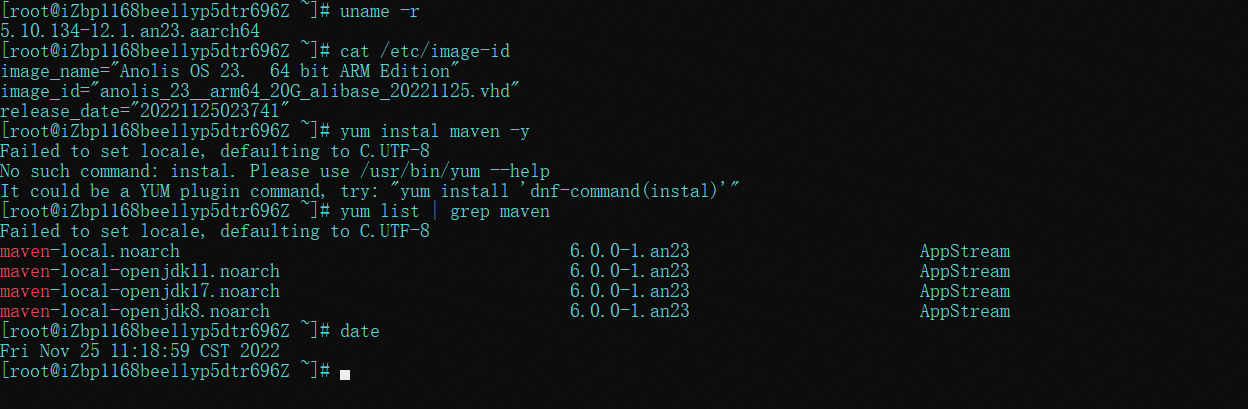The width and height of the screenshot is (1248, 409).
Task: Click the "uname -r" command text
Action: 380,11
